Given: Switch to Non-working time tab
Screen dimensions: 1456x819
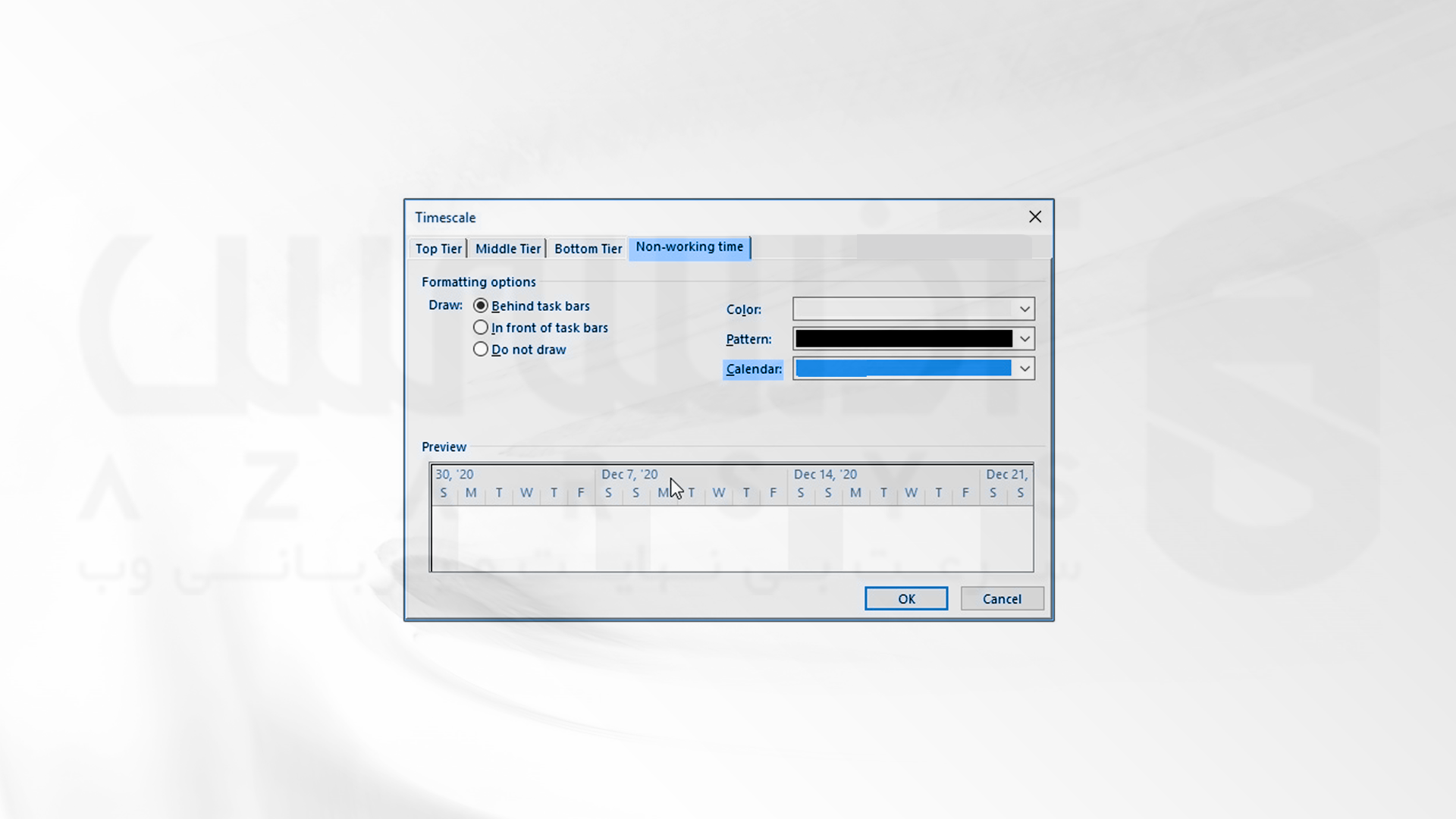Looking at the screenshot, I should (689, 247).
